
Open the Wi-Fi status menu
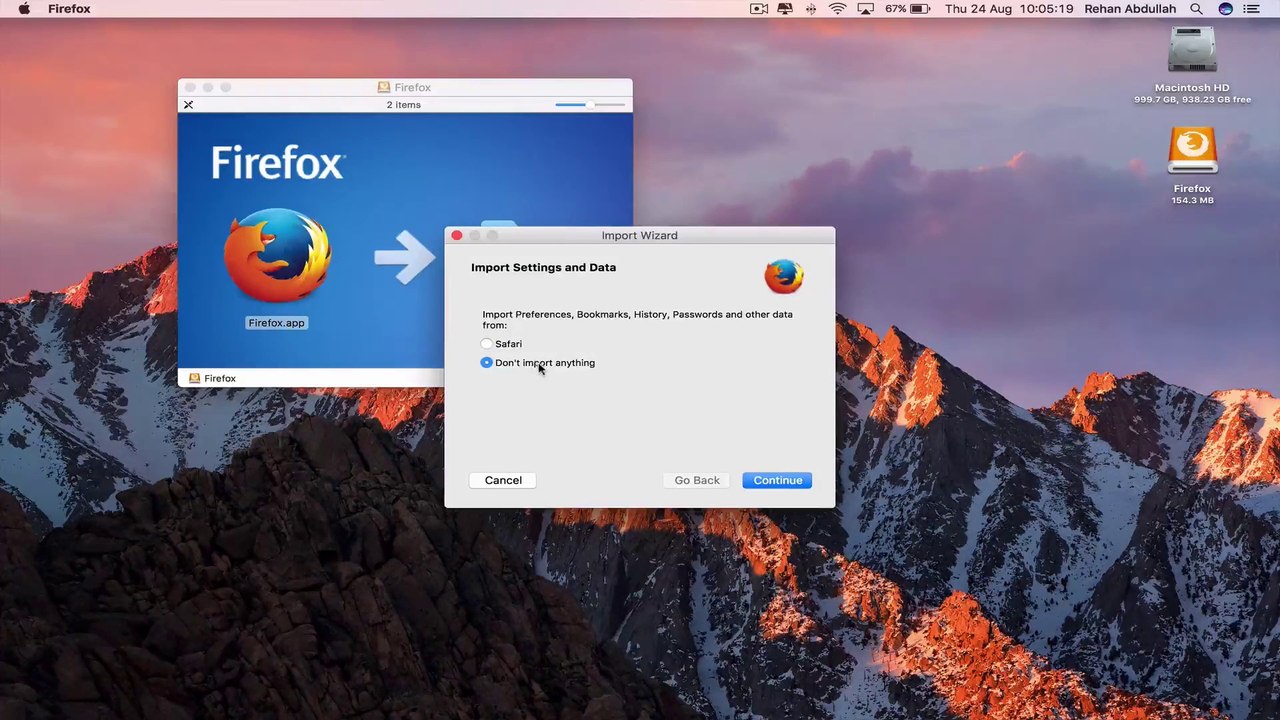838,9
